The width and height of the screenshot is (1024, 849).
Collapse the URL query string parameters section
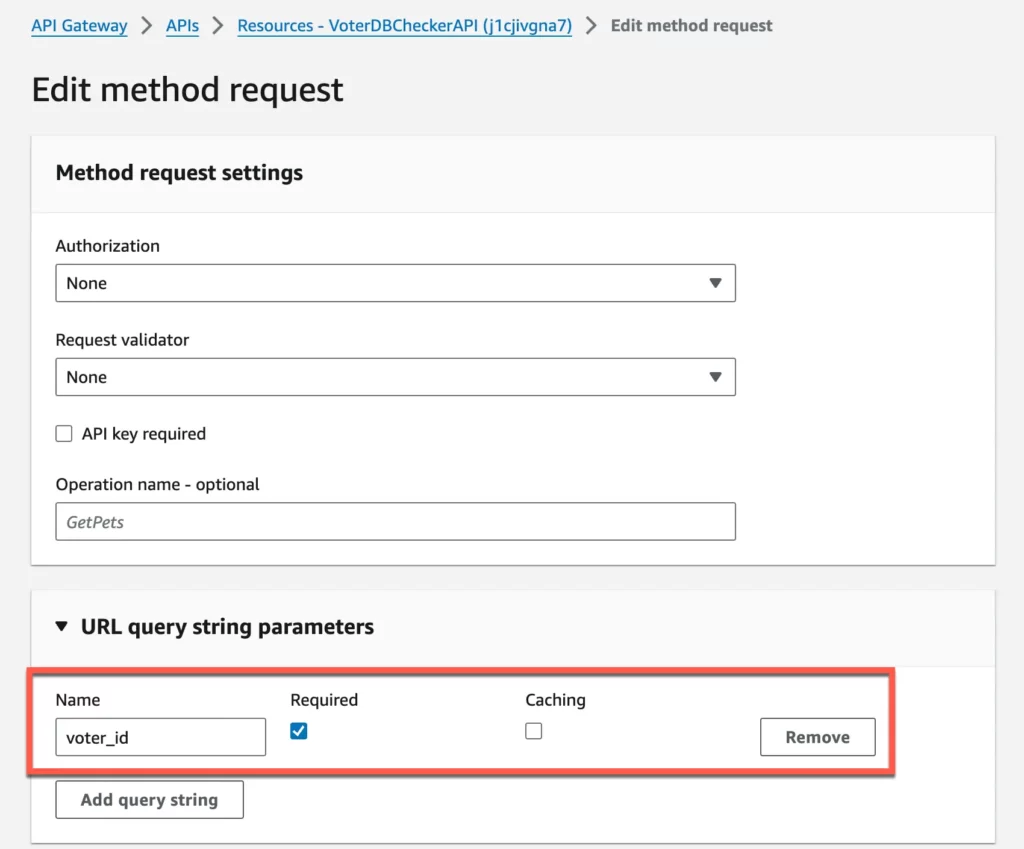pos(61,626)
